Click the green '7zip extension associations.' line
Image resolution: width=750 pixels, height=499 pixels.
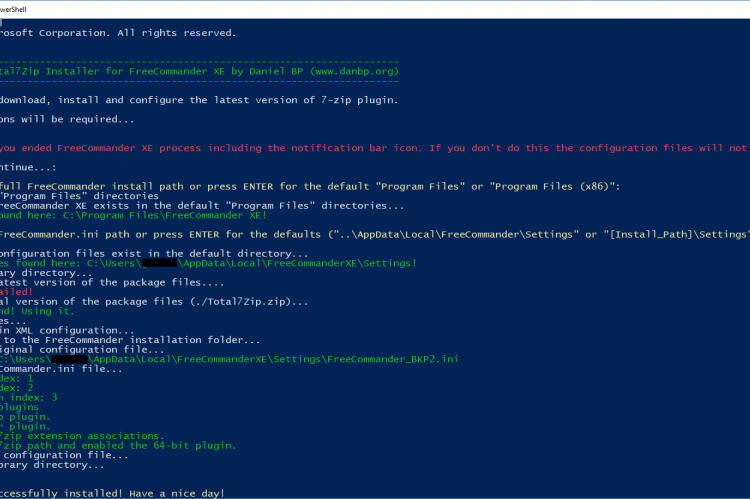[x=82, y=436]
